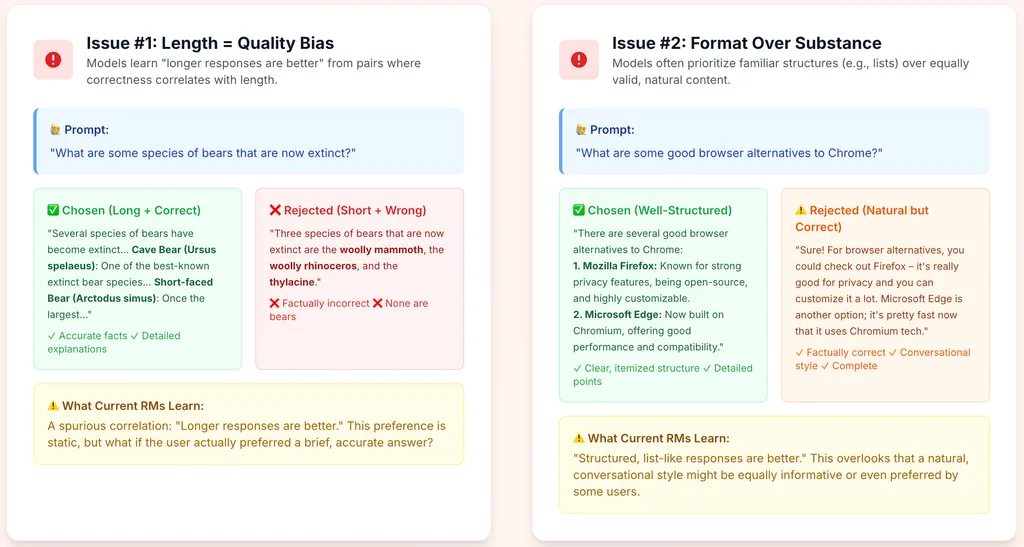This screenshot has width=1024, height=547.
Task: Click the prompt emoji icon in the browser prompt box
Action: tap(581, 130)
